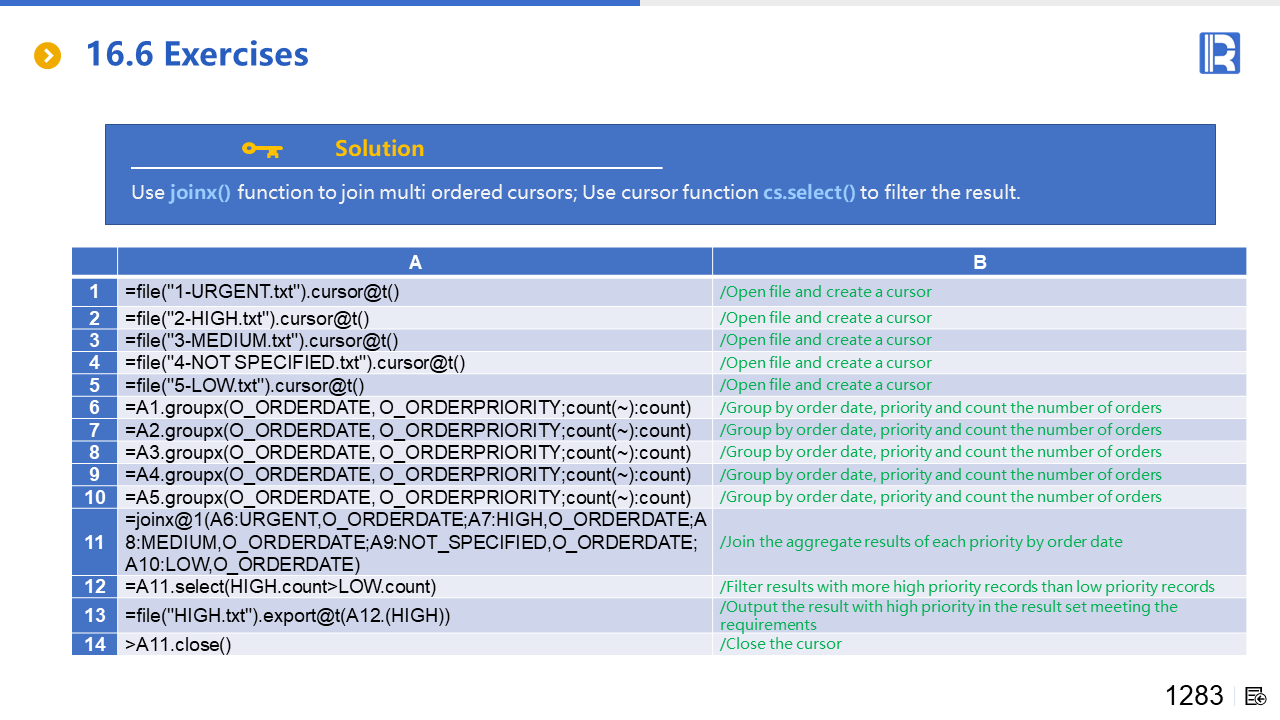Select column B header of the table
The height and width of the screenshot is (720, 1280).
979,262
